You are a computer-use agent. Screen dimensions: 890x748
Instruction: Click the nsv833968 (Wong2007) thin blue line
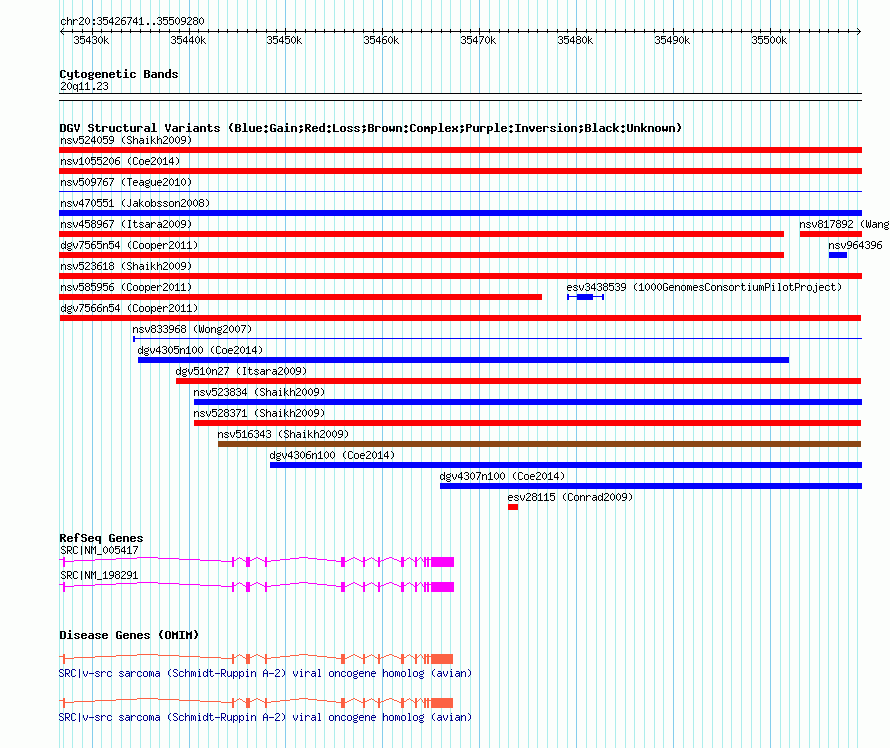coord(497,339)
